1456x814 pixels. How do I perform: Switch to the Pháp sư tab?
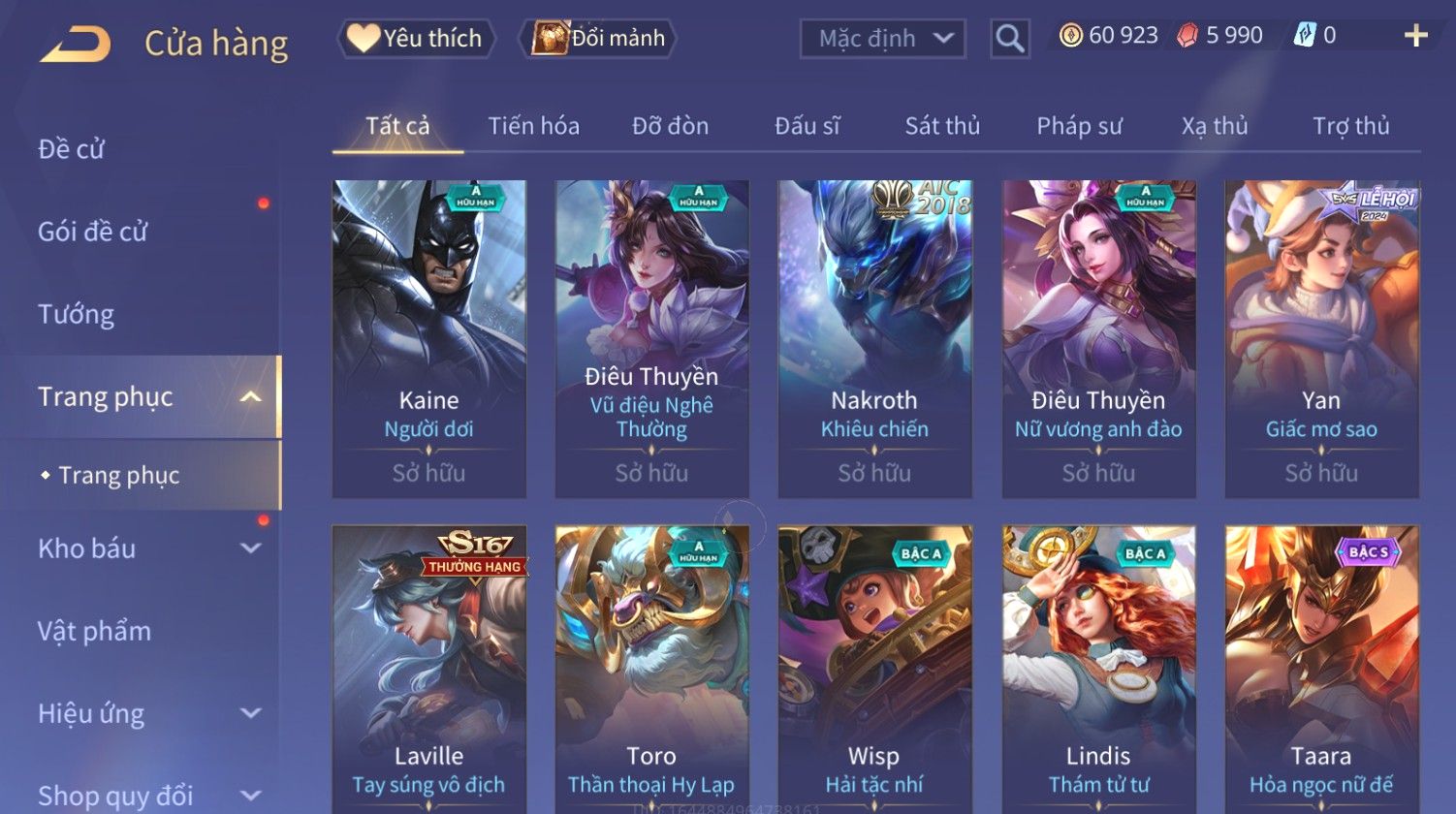pyautogui.click(x=1079, y=126)
